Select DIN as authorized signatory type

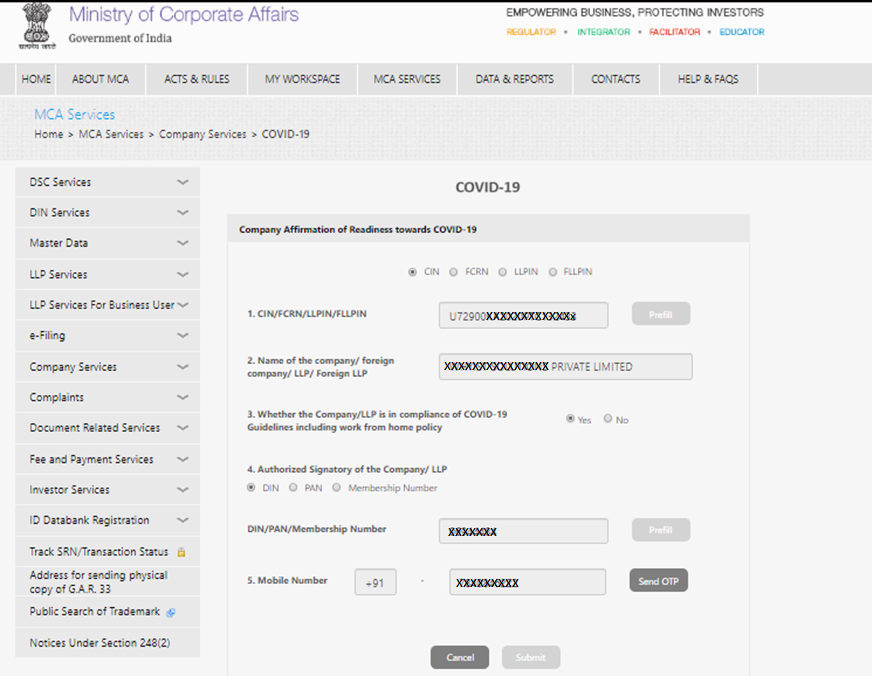pyautogui.click(x=251, y=488)
